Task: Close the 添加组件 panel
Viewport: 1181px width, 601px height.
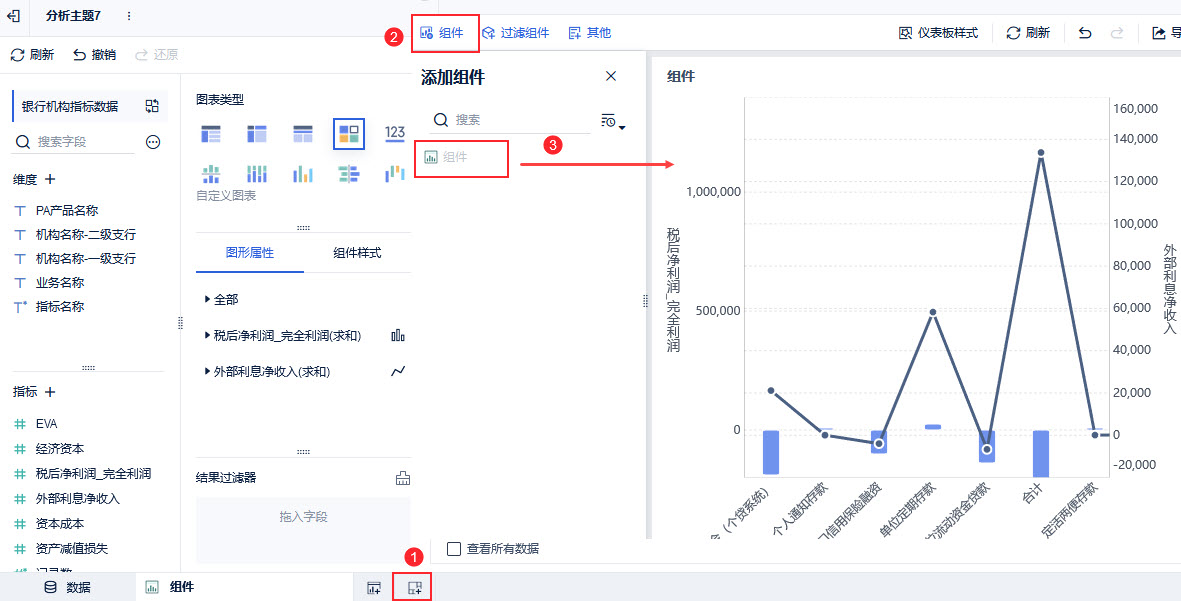Action: 611,76
